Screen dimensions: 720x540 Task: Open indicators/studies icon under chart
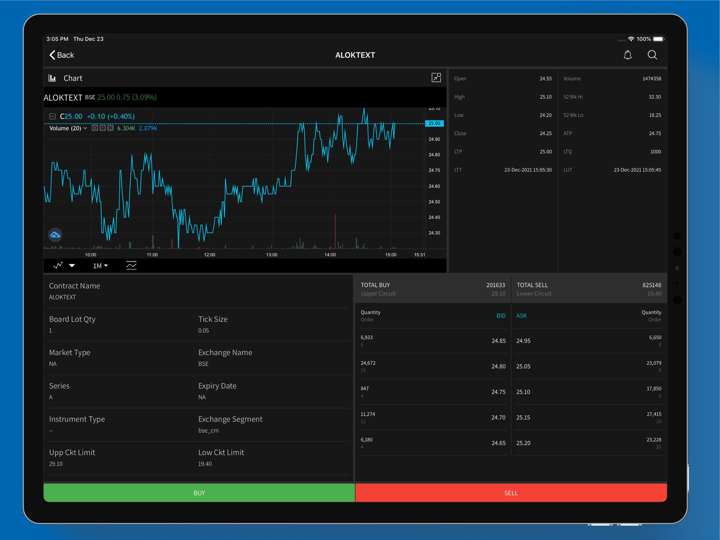[131, 265]
